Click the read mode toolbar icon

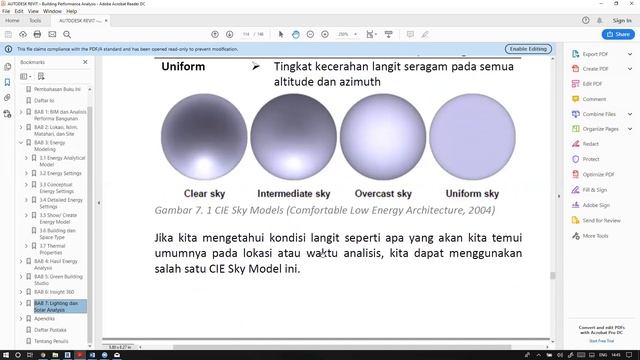[389, 35]
